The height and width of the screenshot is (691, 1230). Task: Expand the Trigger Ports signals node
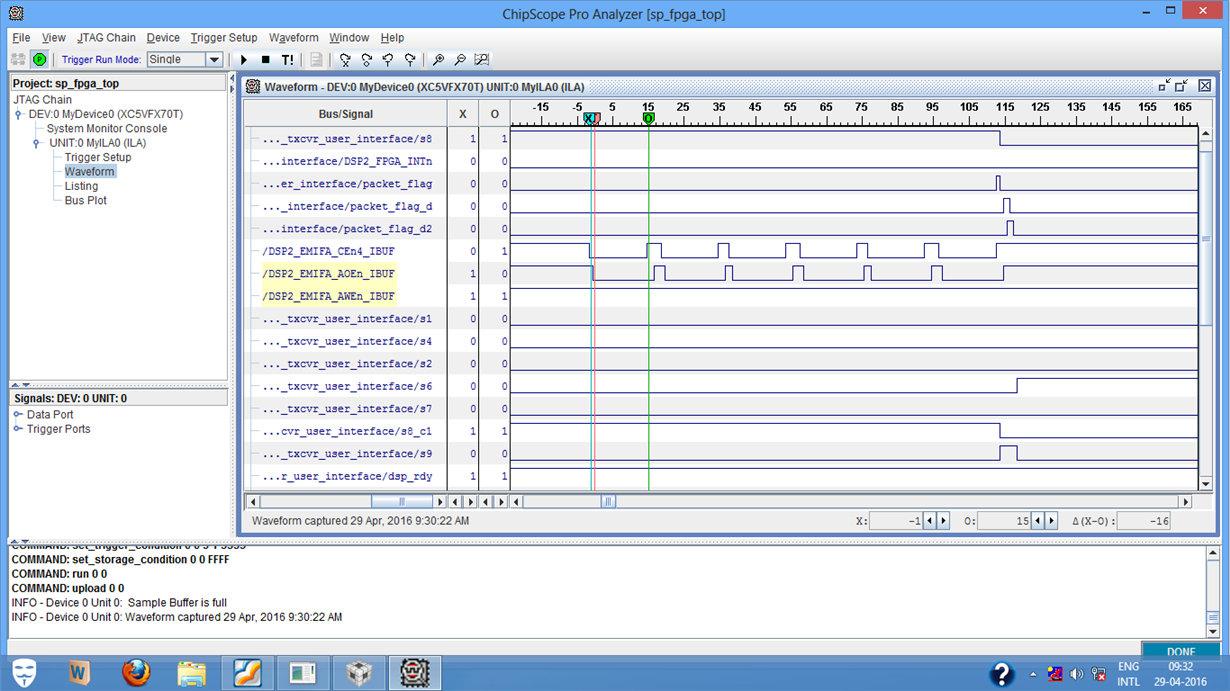pyautogui.click(x=18, y=429)
